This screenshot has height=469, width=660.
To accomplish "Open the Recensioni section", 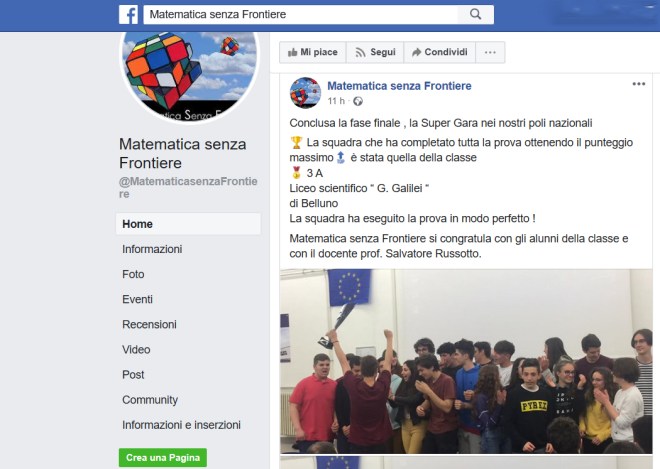I will (149, 325).
